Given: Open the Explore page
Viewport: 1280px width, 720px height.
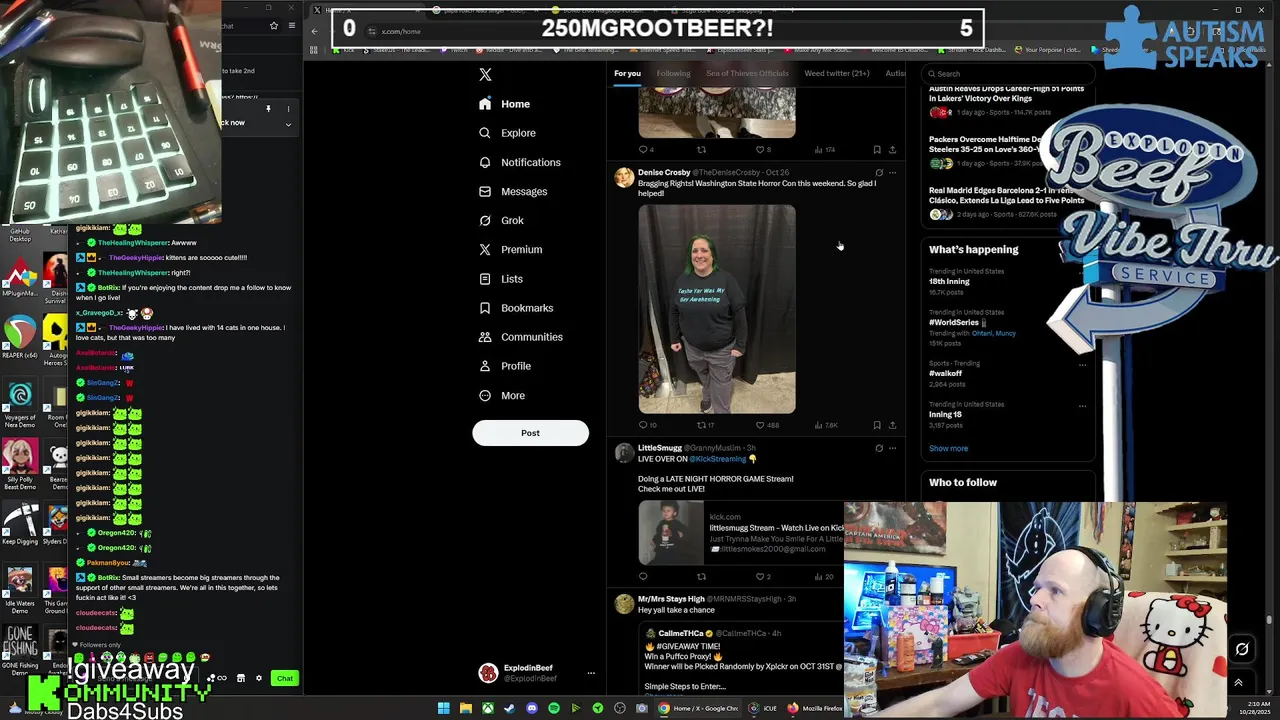Looking at the screenshot, I should point(507,133).
